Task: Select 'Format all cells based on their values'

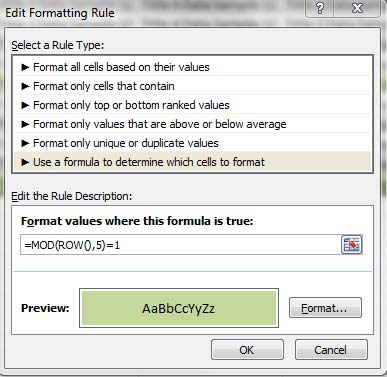Action: 192,67
